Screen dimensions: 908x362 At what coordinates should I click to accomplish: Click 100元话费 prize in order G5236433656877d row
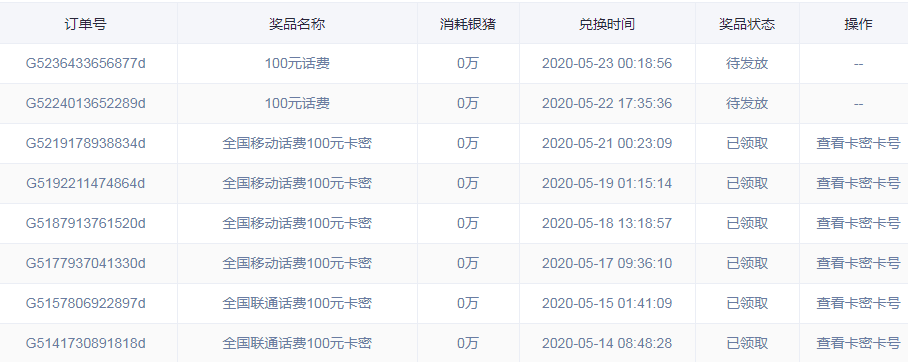click(297, 63)
